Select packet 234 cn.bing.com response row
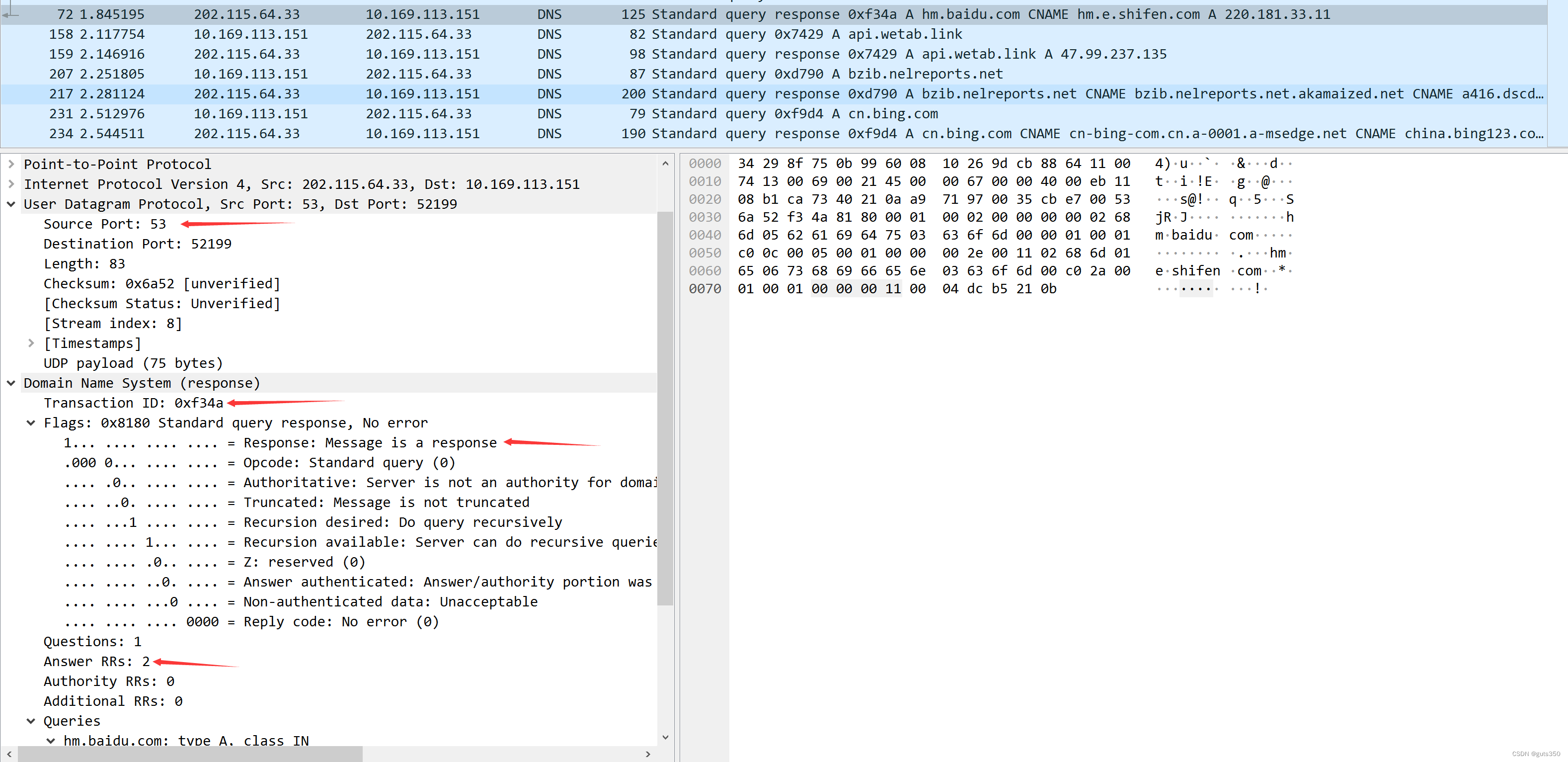1568x762 pixels. (773, 133)
